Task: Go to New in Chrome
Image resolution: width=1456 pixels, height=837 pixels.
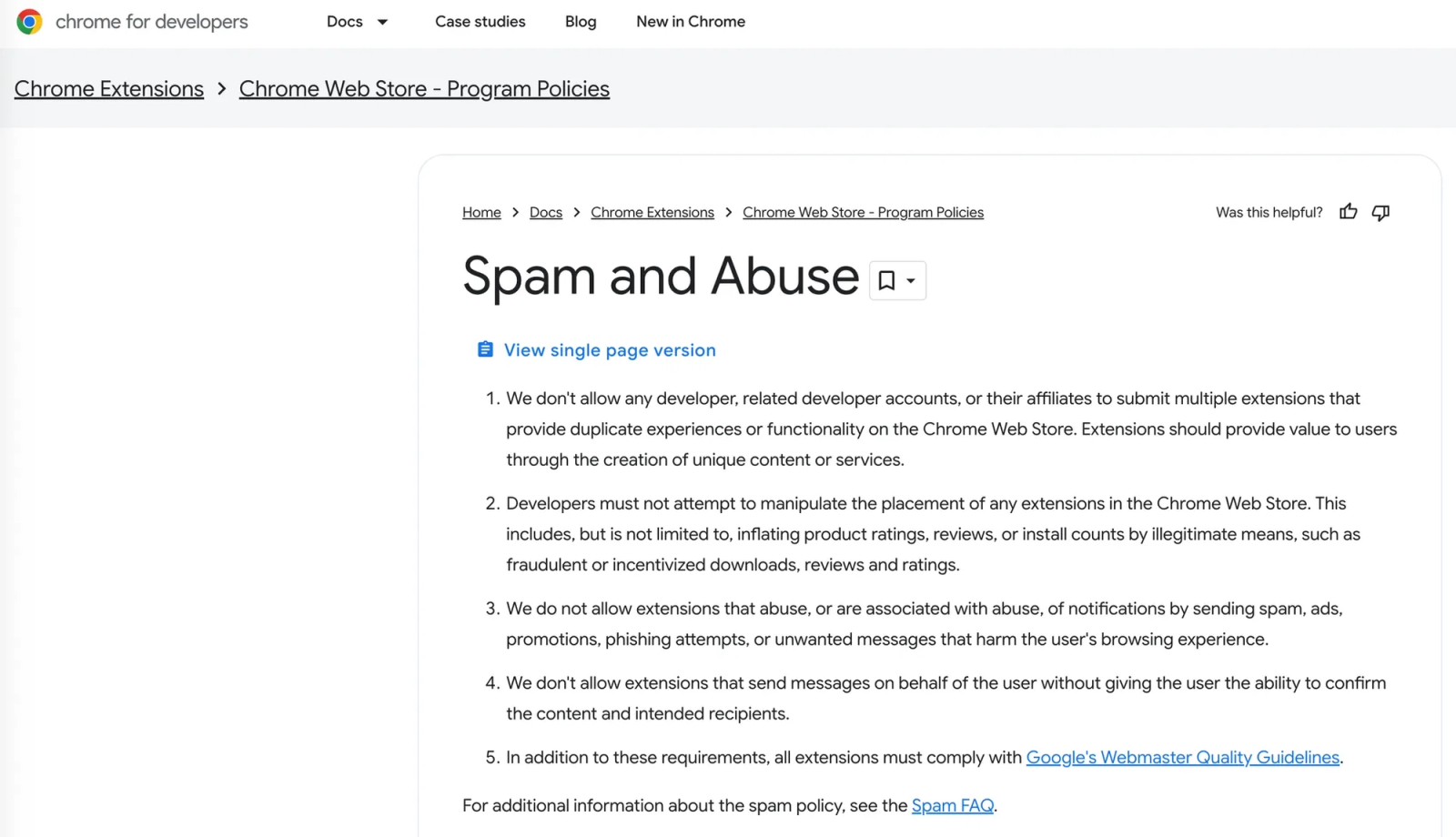Action: pos(691,21)
